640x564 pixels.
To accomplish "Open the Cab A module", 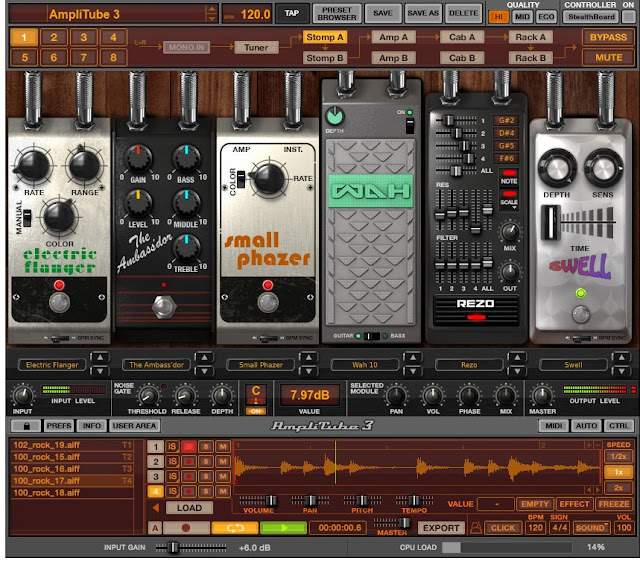I will pos(462,37).
